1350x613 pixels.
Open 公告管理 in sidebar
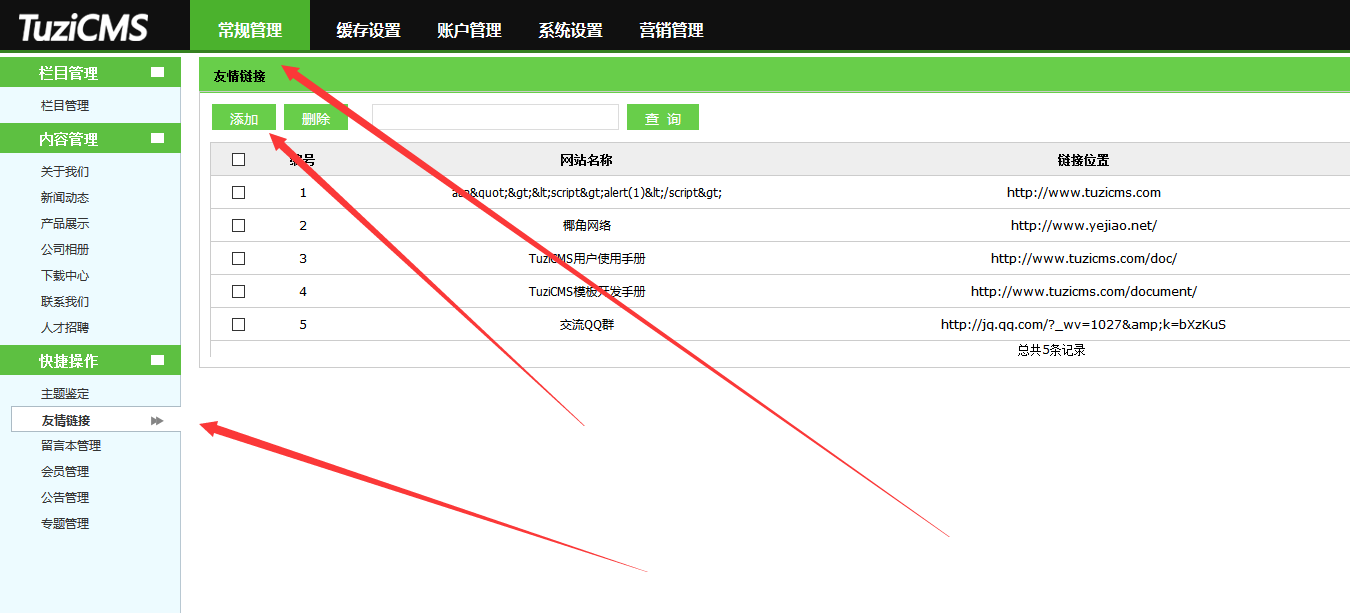[65, 497]
